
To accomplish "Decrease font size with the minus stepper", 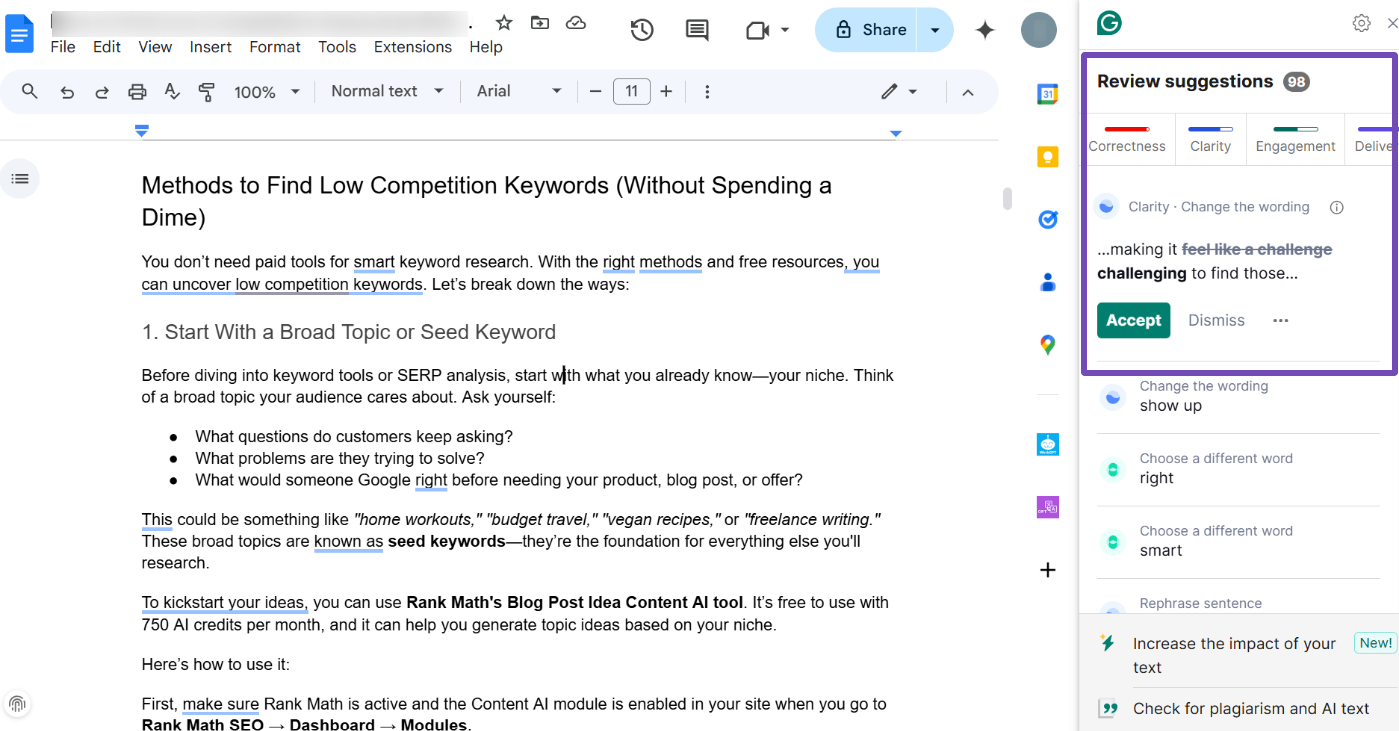I will pos(595,91).
